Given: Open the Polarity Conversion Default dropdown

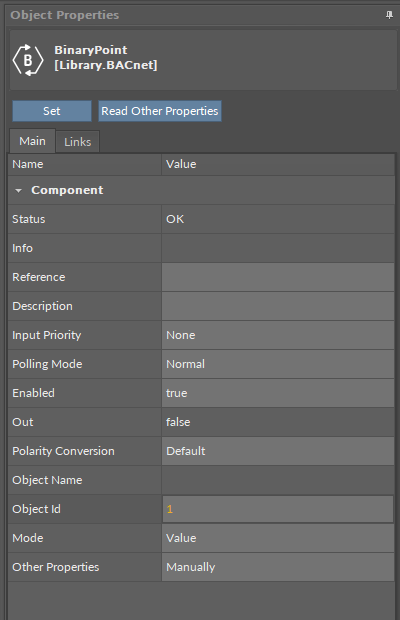Looking at the screenshot, I should (278, 451).
